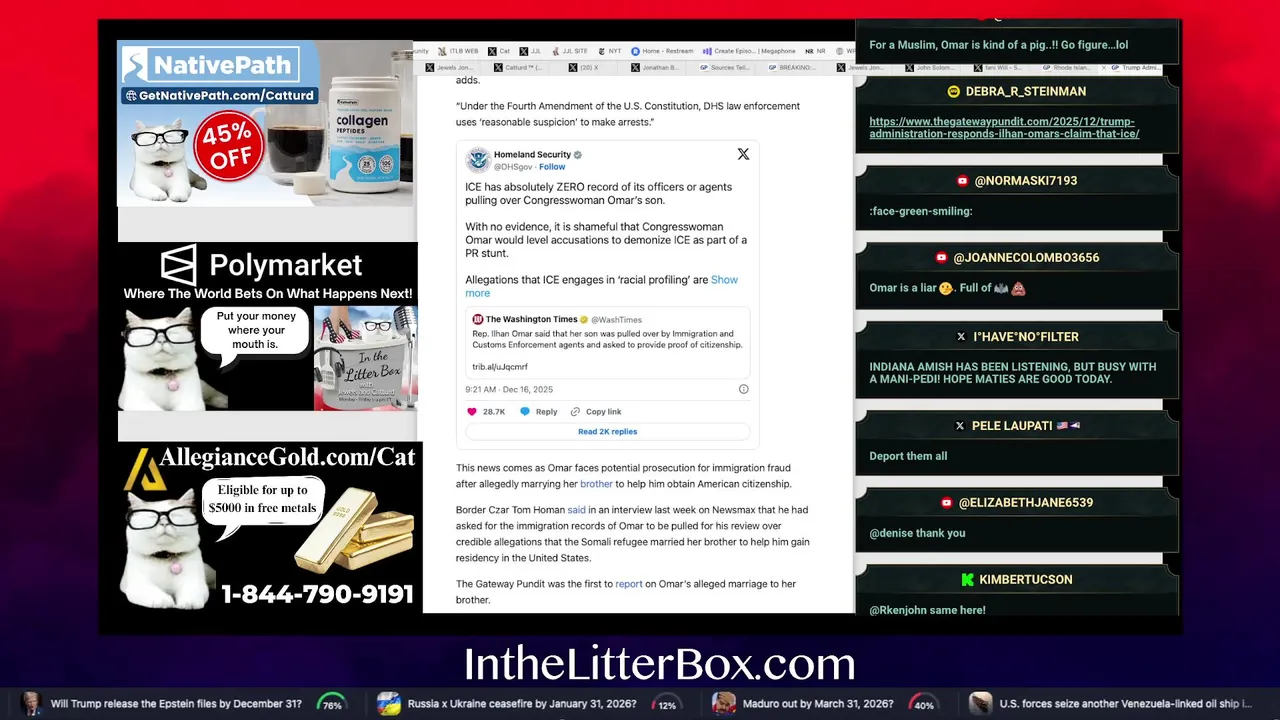Open the Create Episode Megaphone bookmark

(x=749, y=51)
